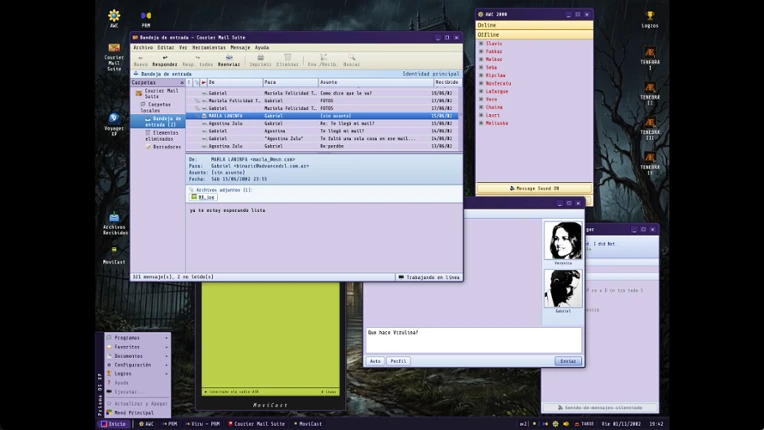This screenshot has width=764, height=430.
Task: Open the Herramientas menu
Action: (x=209, y=47)
